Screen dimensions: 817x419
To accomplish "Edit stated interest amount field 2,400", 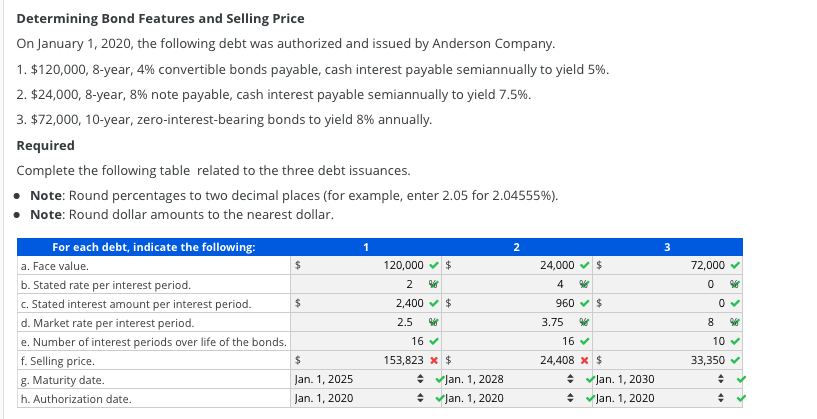I will 365,303.
